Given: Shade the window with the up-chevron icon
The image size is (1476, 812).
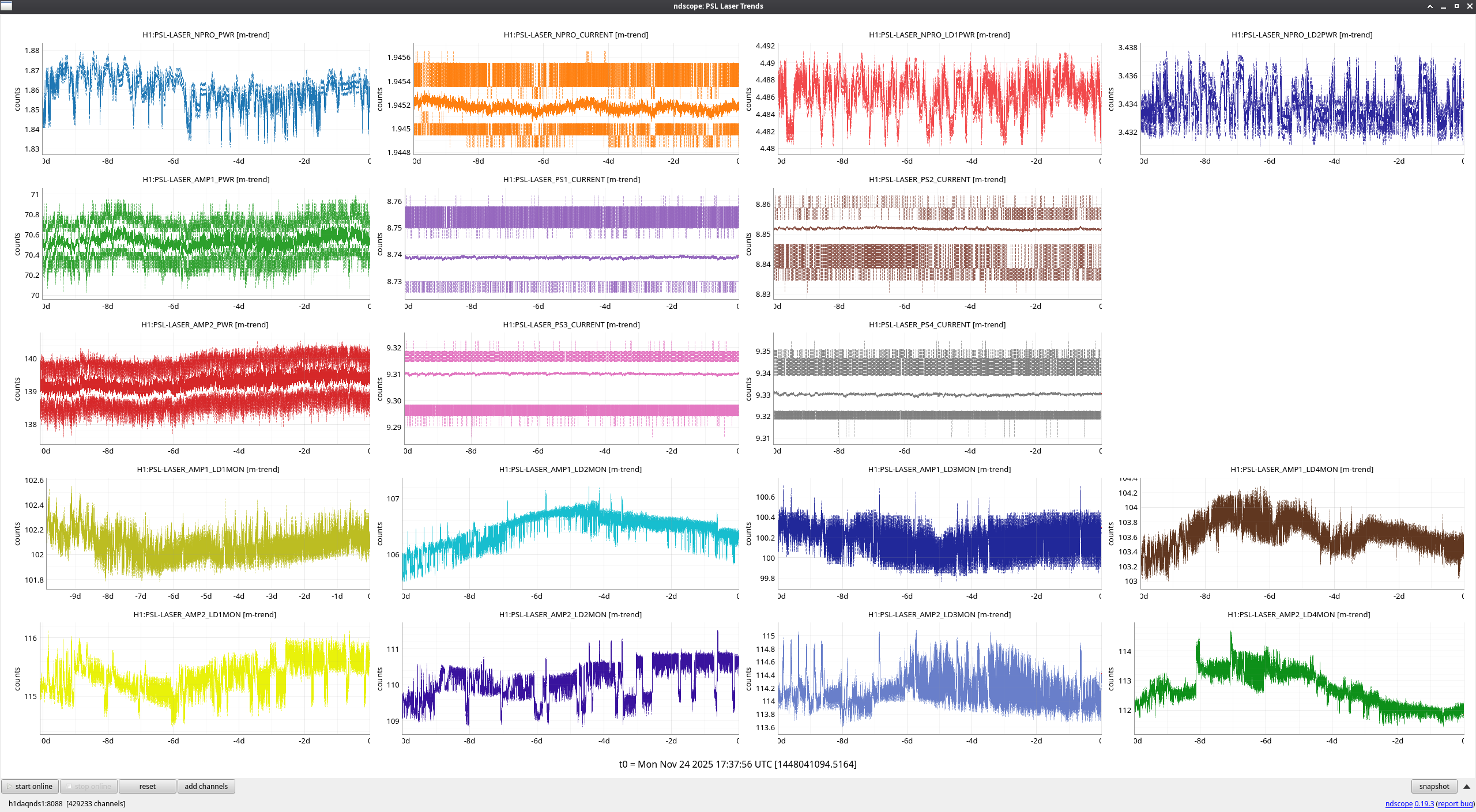Looking at the screenshot, I should click(x=1430, y=6).
